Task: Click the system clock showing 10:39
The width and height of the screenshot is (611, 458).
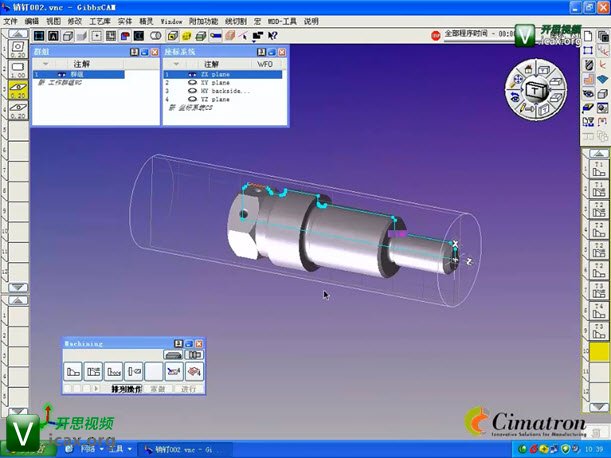Action: (x=594, y=449)
